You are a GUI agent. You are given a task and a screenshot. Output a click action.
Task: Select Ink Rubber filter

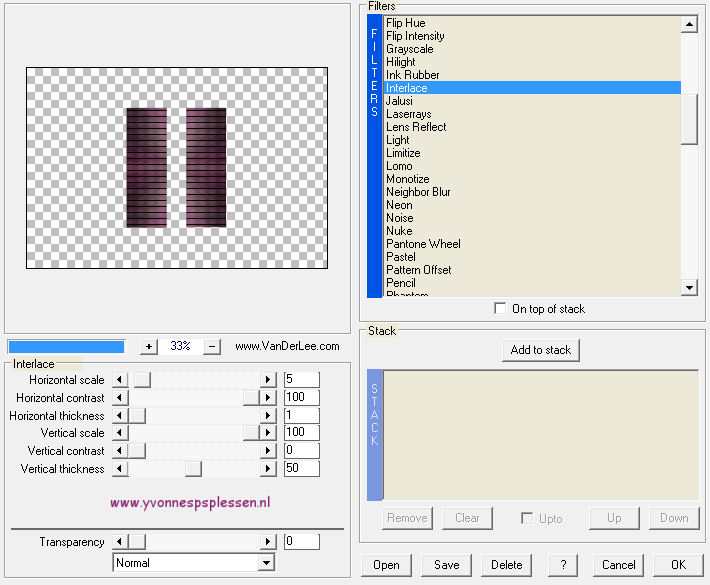click(x=532, y=75)
